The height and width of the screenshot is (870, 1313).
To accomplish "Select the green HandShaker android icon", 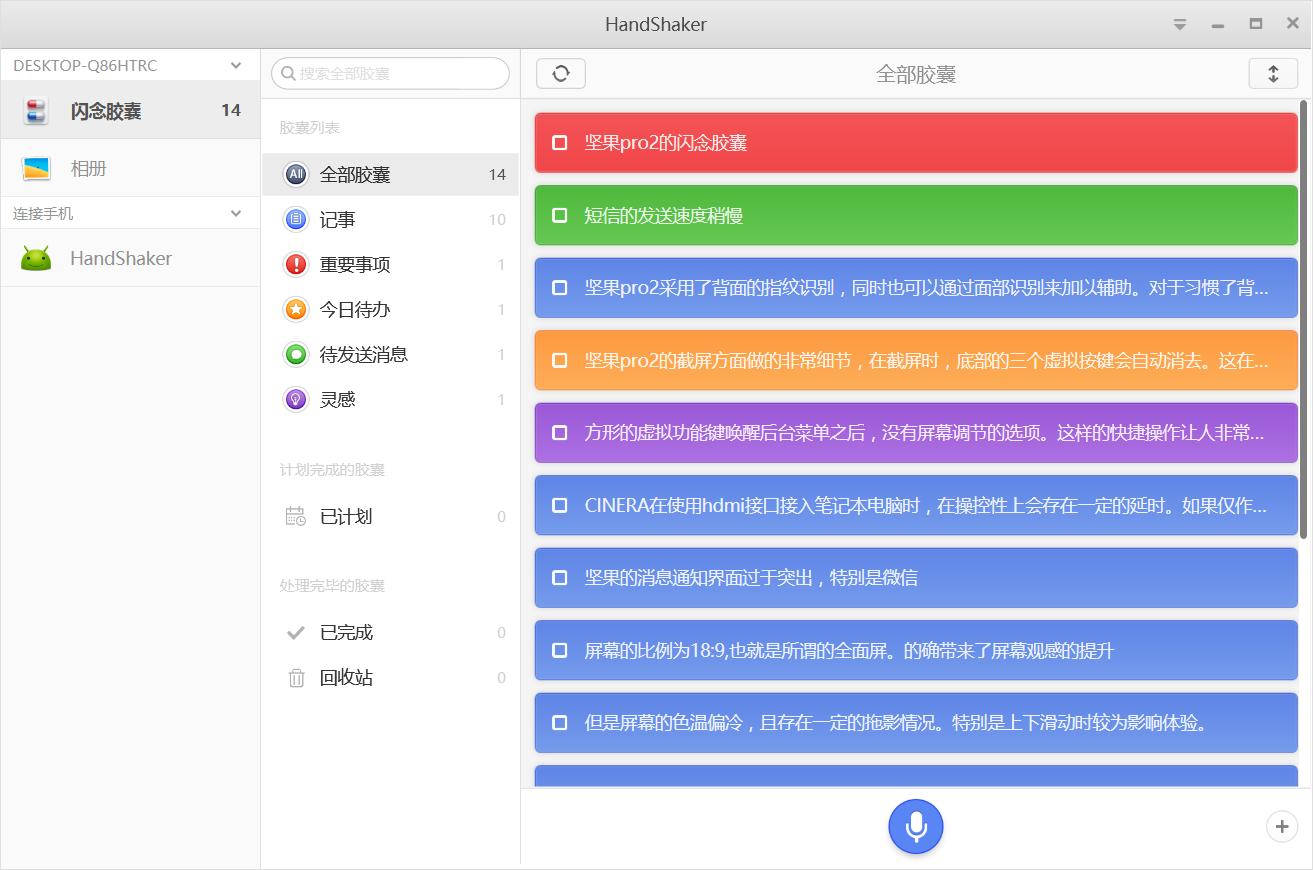I will (x=36, y=258).
